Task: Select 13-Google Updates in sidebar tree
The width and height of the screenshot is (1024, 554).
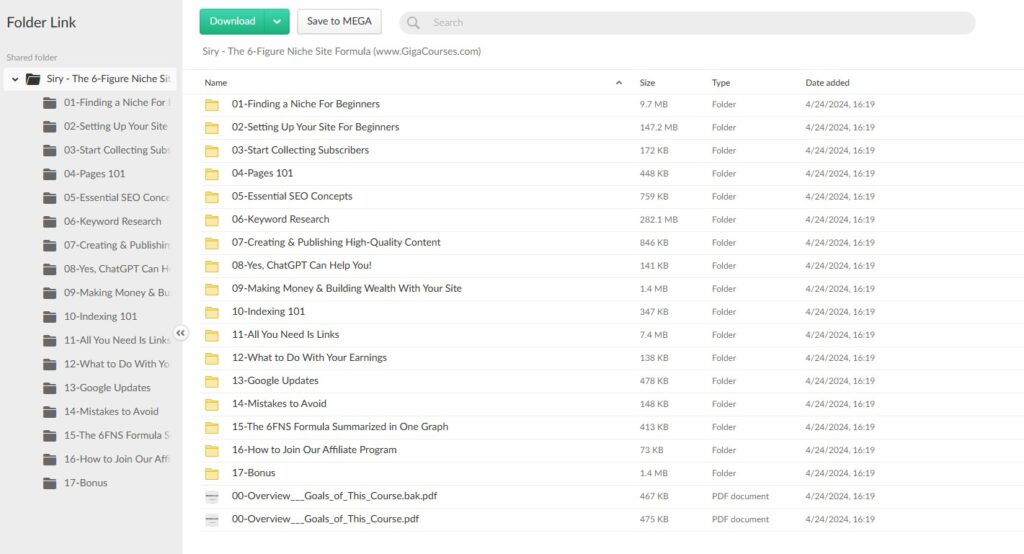Action: pos(107,387)
